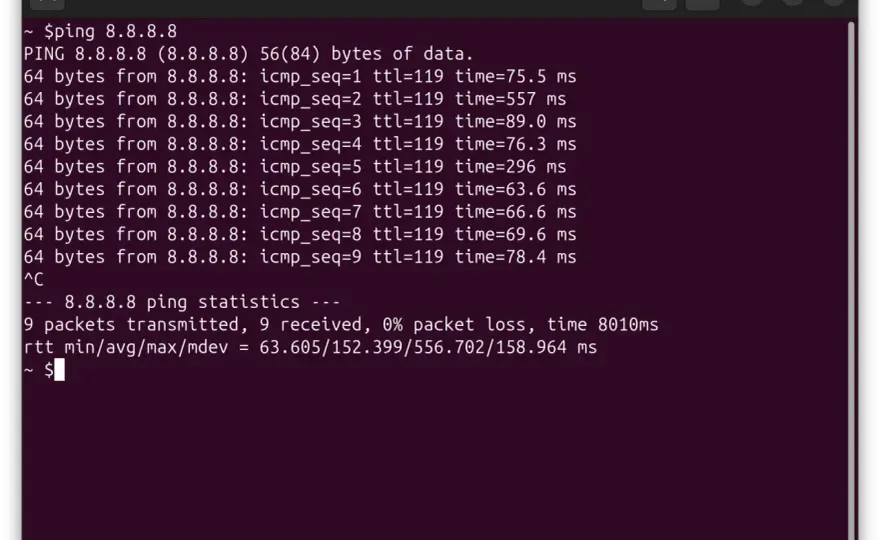Click the 'rtt min/avg/max/mdev' result line
Image resolution: width=880 pixels, height=540 pixels.
(310, 347)
